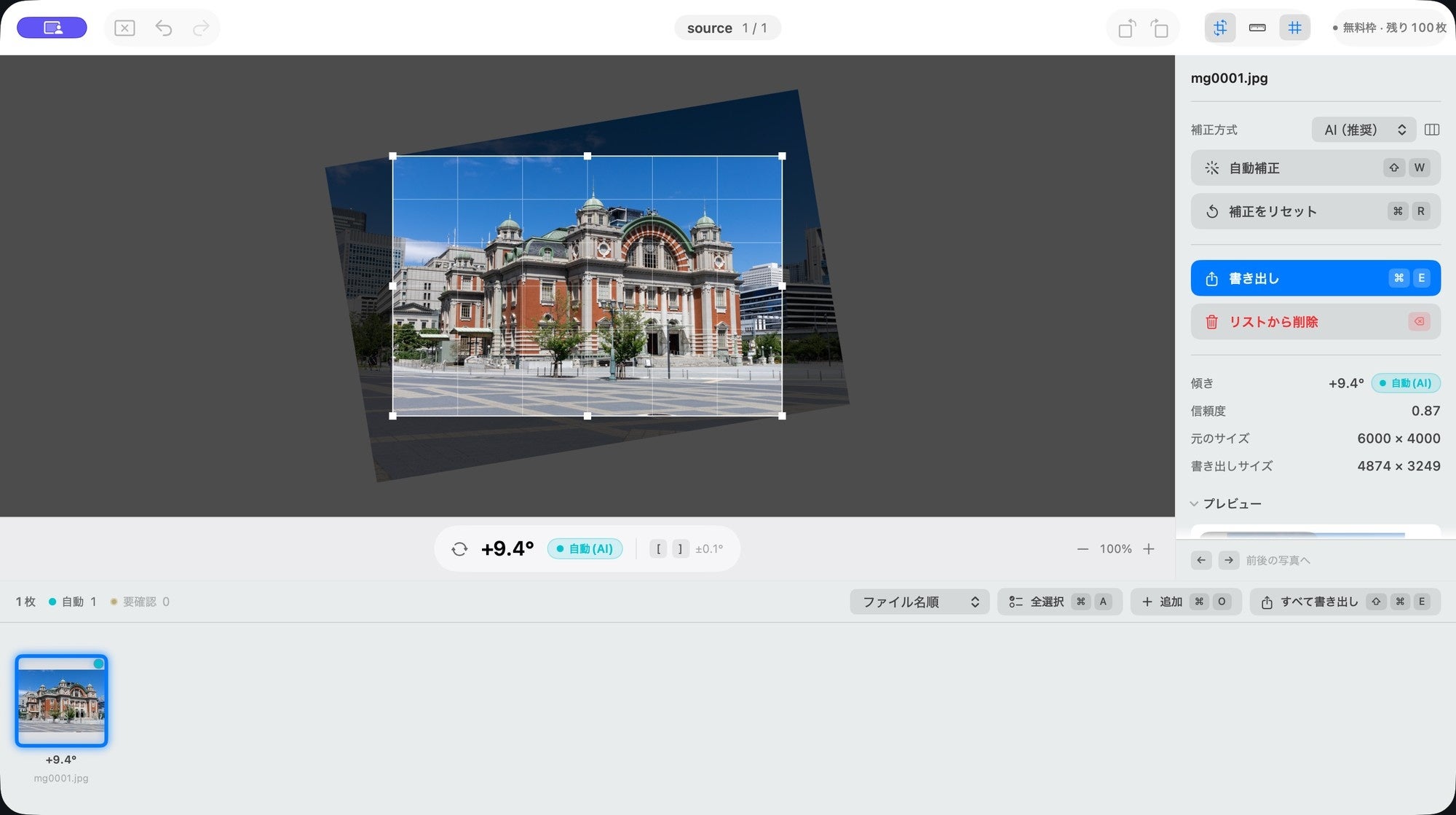Click 全選択 to select all

coord(1060,602)
